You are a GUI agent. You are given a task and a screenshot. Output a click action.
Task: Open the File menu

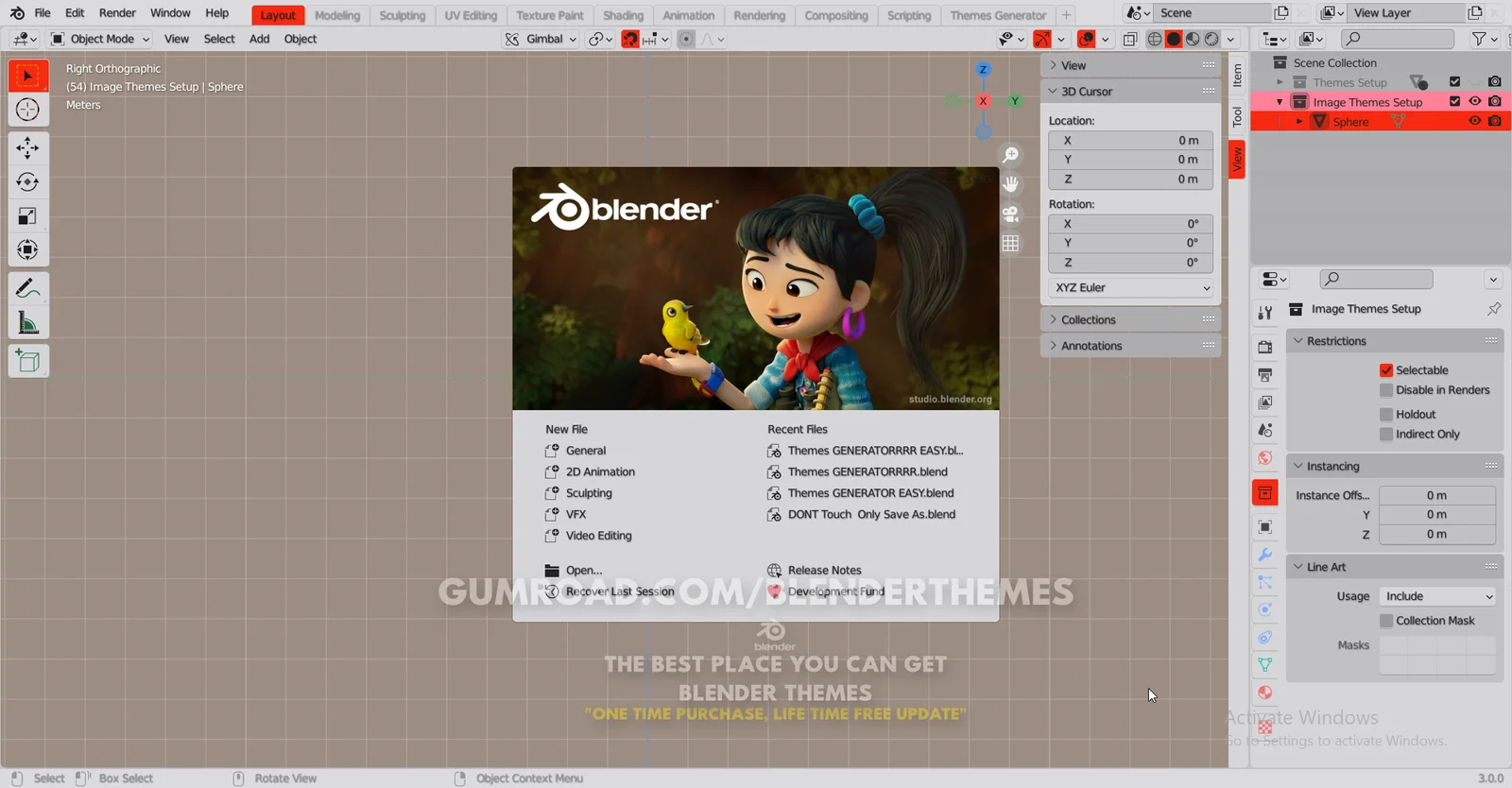43,13
